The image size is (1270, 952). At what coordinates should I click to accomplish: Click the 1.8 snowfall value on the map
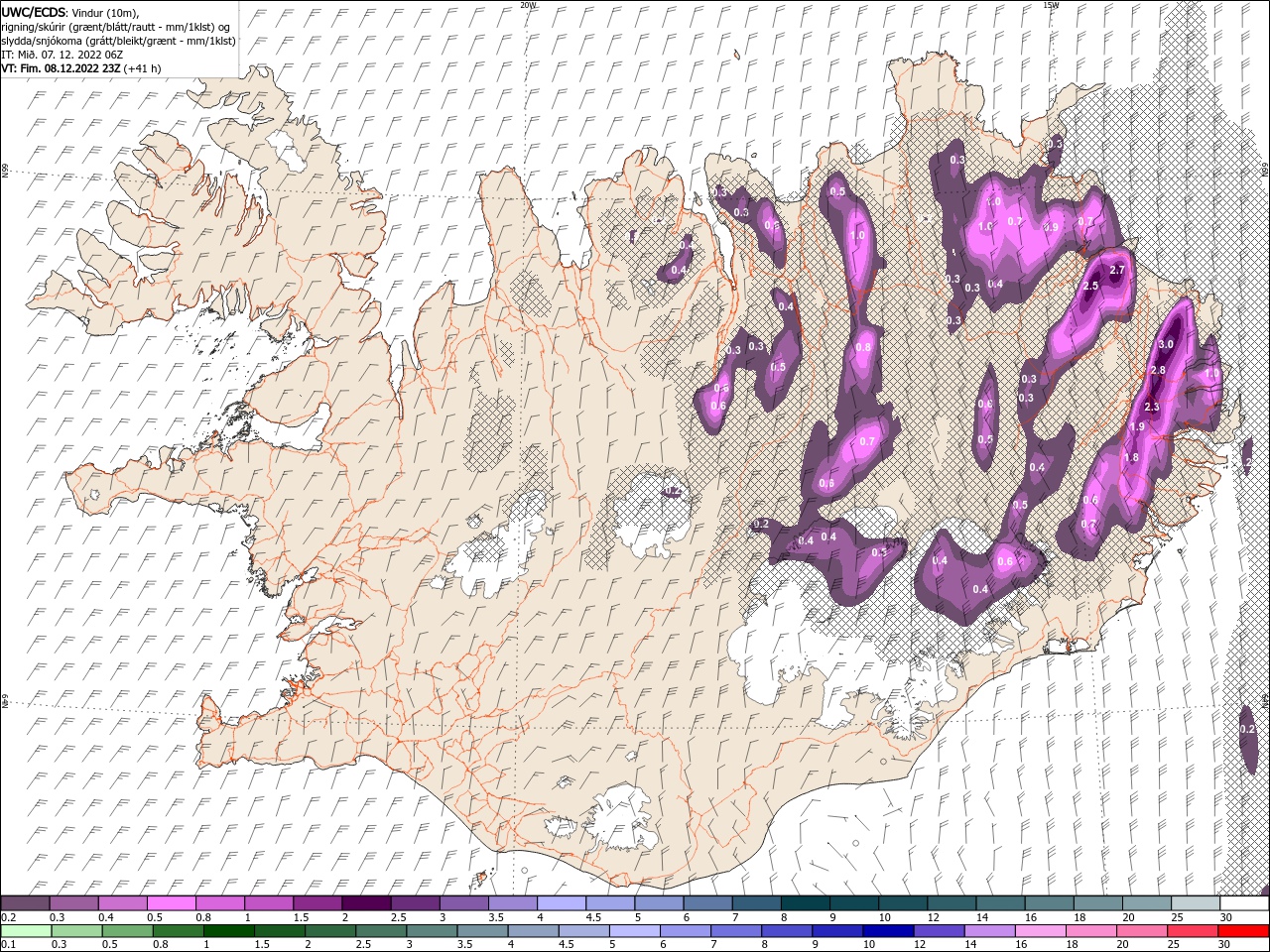1132,457
